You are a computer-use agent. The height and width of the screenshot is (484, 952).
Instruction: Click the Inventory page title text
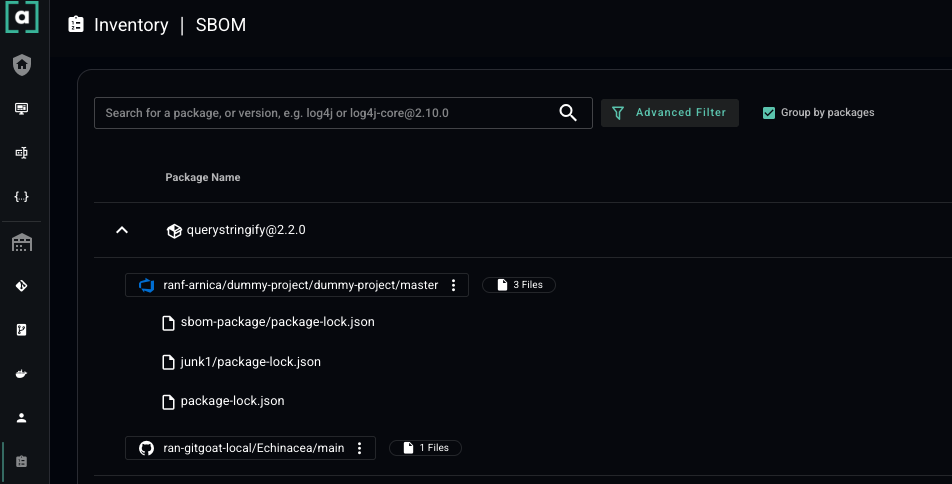[x=131, y=25]
